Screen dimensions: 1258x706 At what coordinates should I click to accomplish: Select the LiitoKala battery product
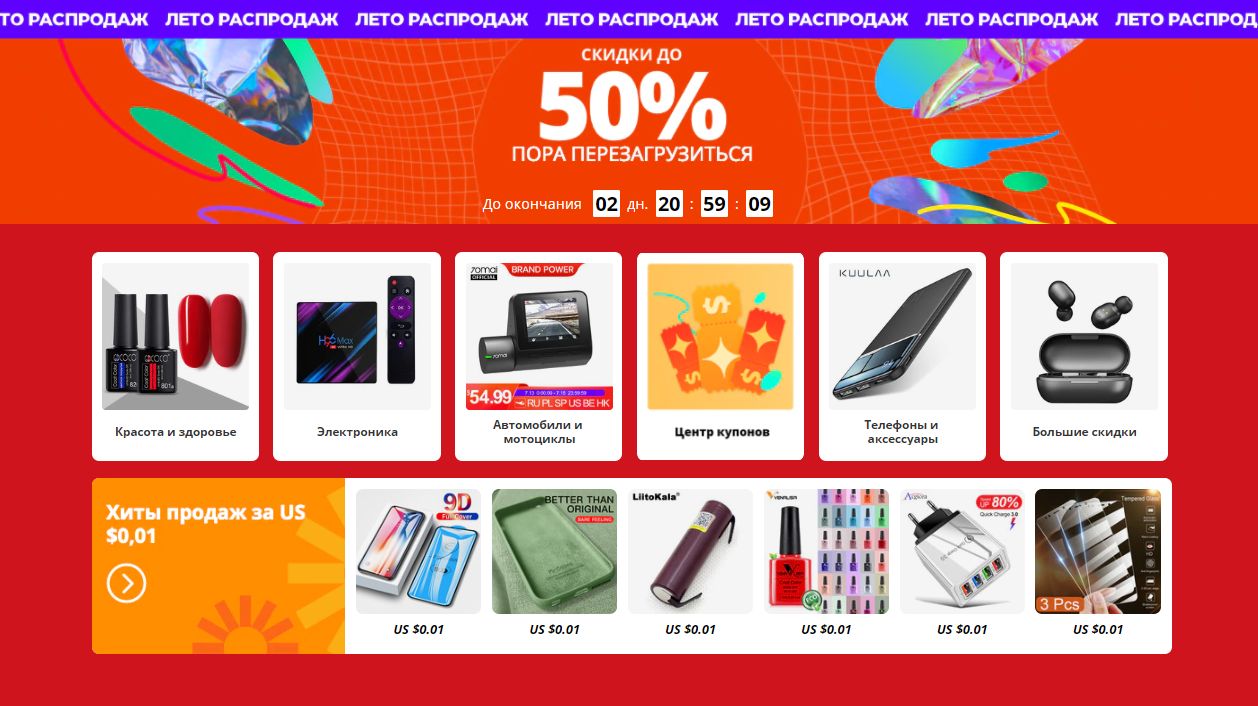690,551
